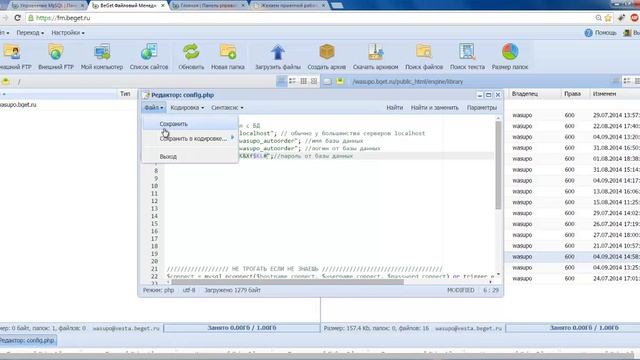Open the Список сайтов toolbar icon
The image size is (640, 360).
coord(149,52)
